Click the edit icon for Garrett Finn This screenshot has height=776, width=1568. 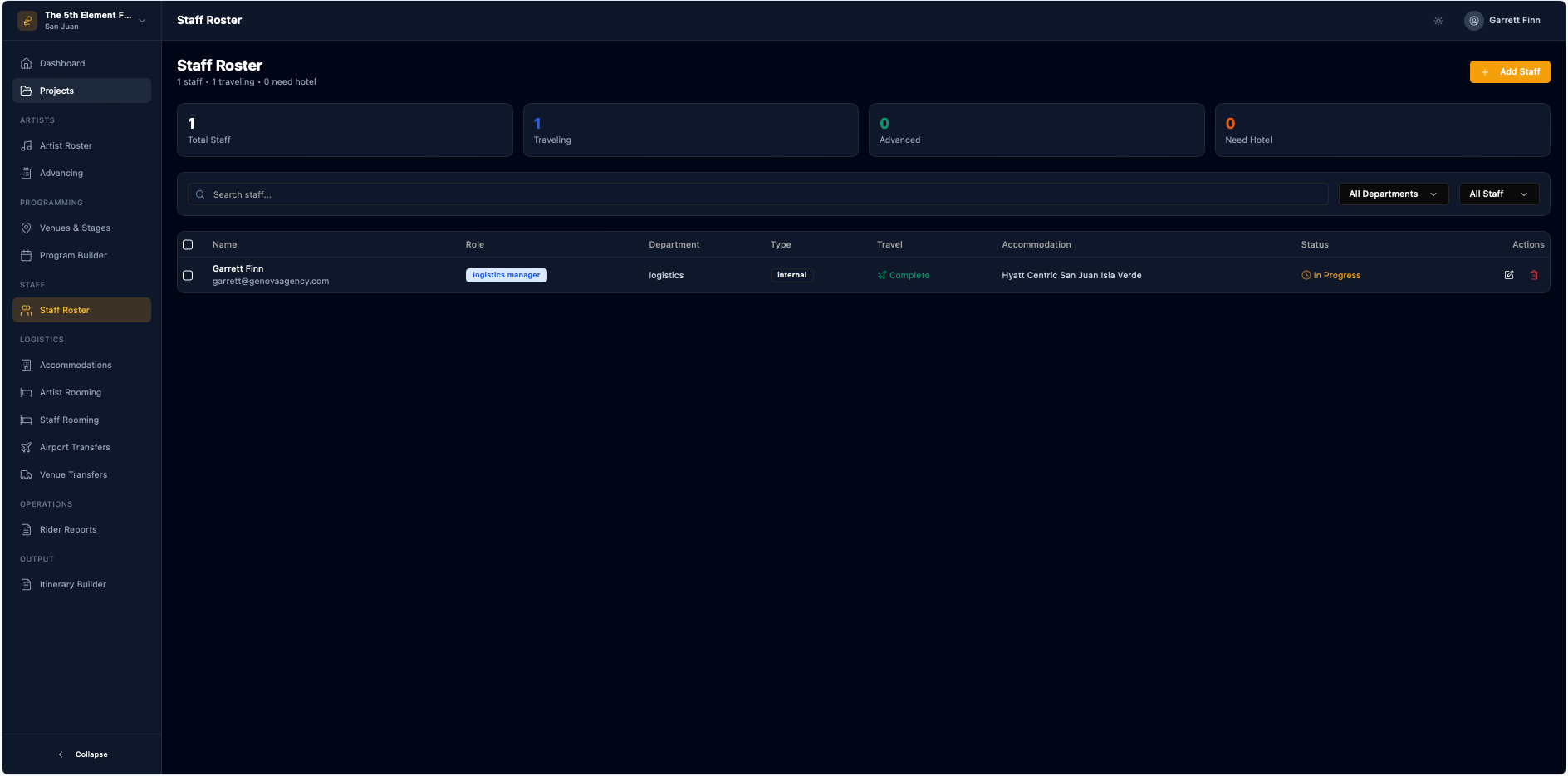(x=1508, y=275)
